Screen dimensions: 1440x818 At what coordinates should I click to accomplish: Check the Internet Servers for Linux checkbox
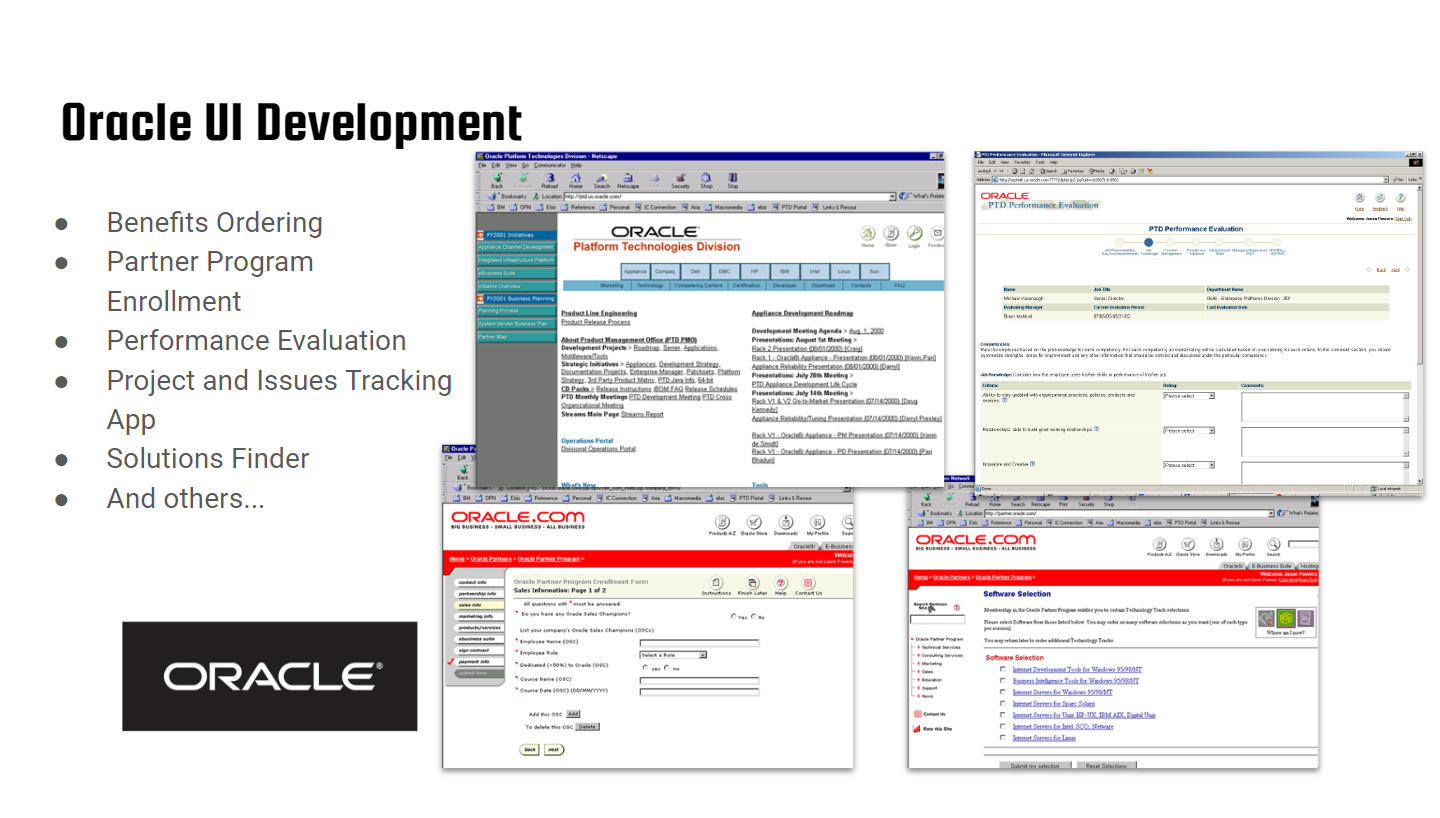(x=1003, y=738)
